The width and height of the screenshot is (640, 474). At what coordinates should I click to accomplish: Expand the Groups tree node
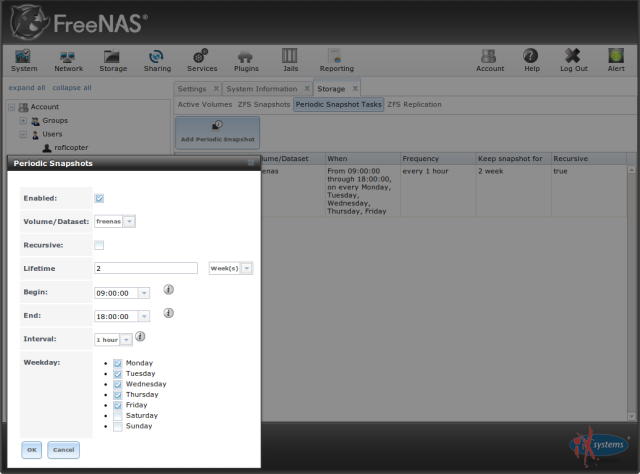coord(23,121)
